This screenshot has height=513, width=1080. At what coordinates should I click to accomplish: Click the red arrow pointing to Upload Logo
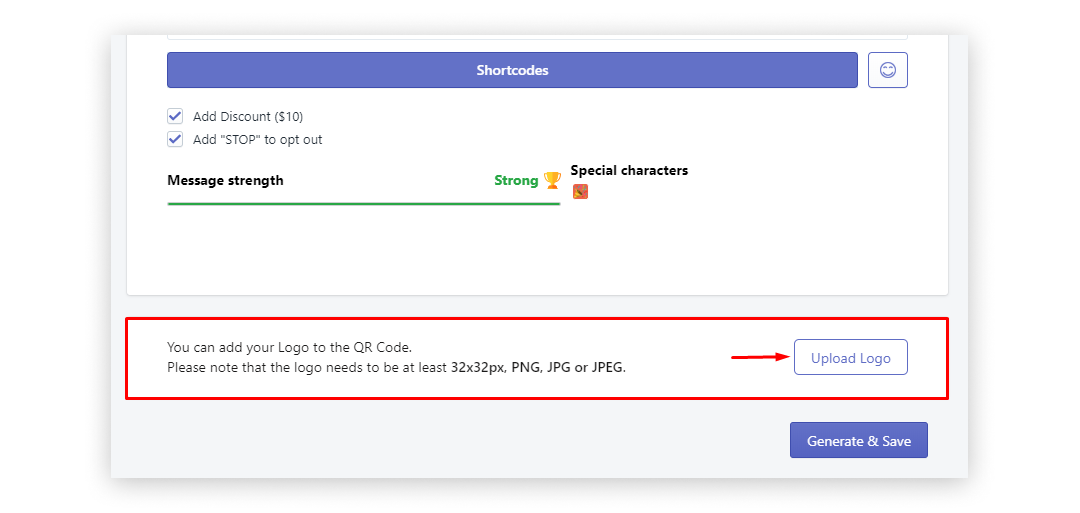coord(760,357)
